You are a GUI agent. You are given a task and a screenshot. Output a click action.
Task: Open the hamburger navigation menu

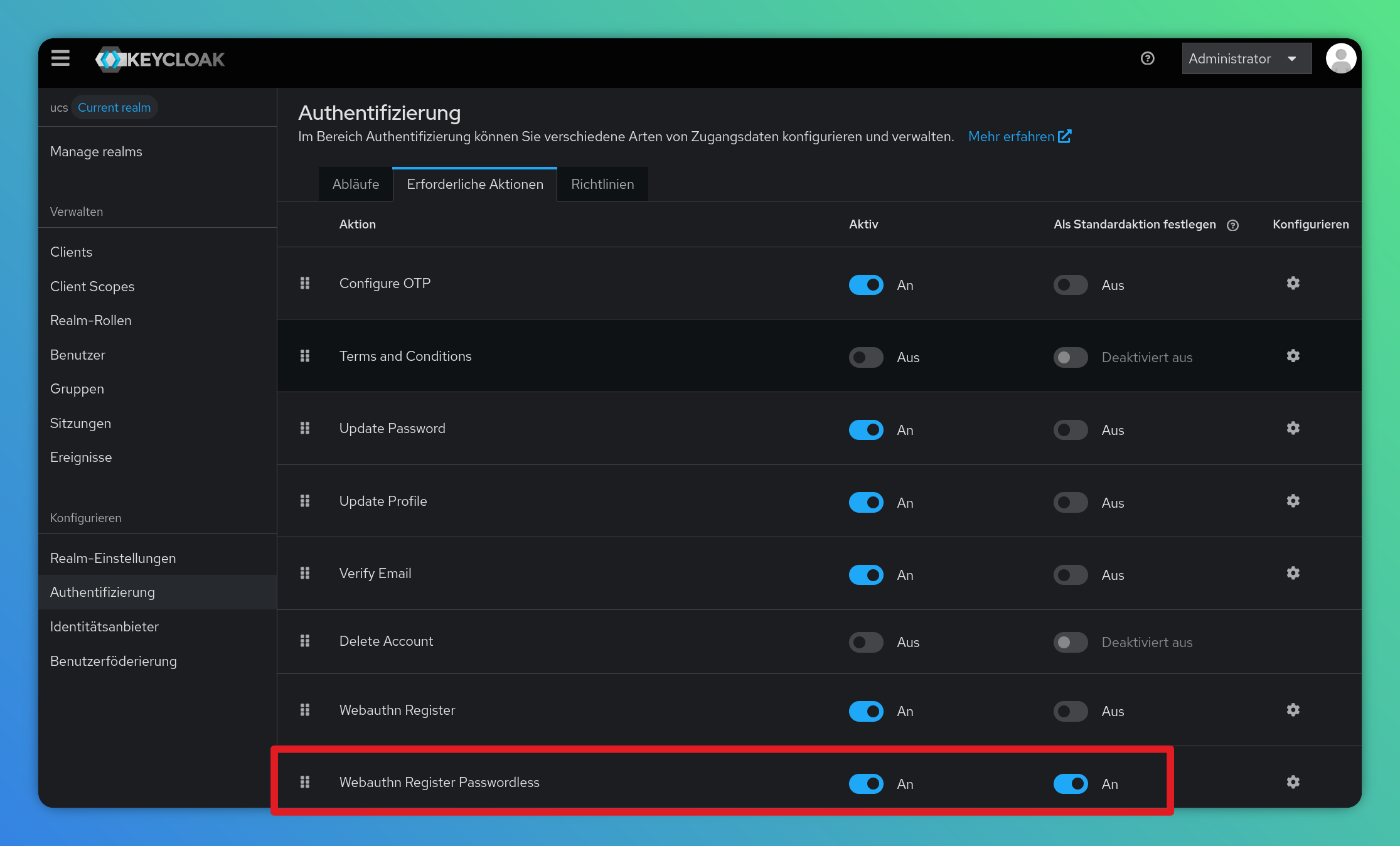(x=60, y=58)
